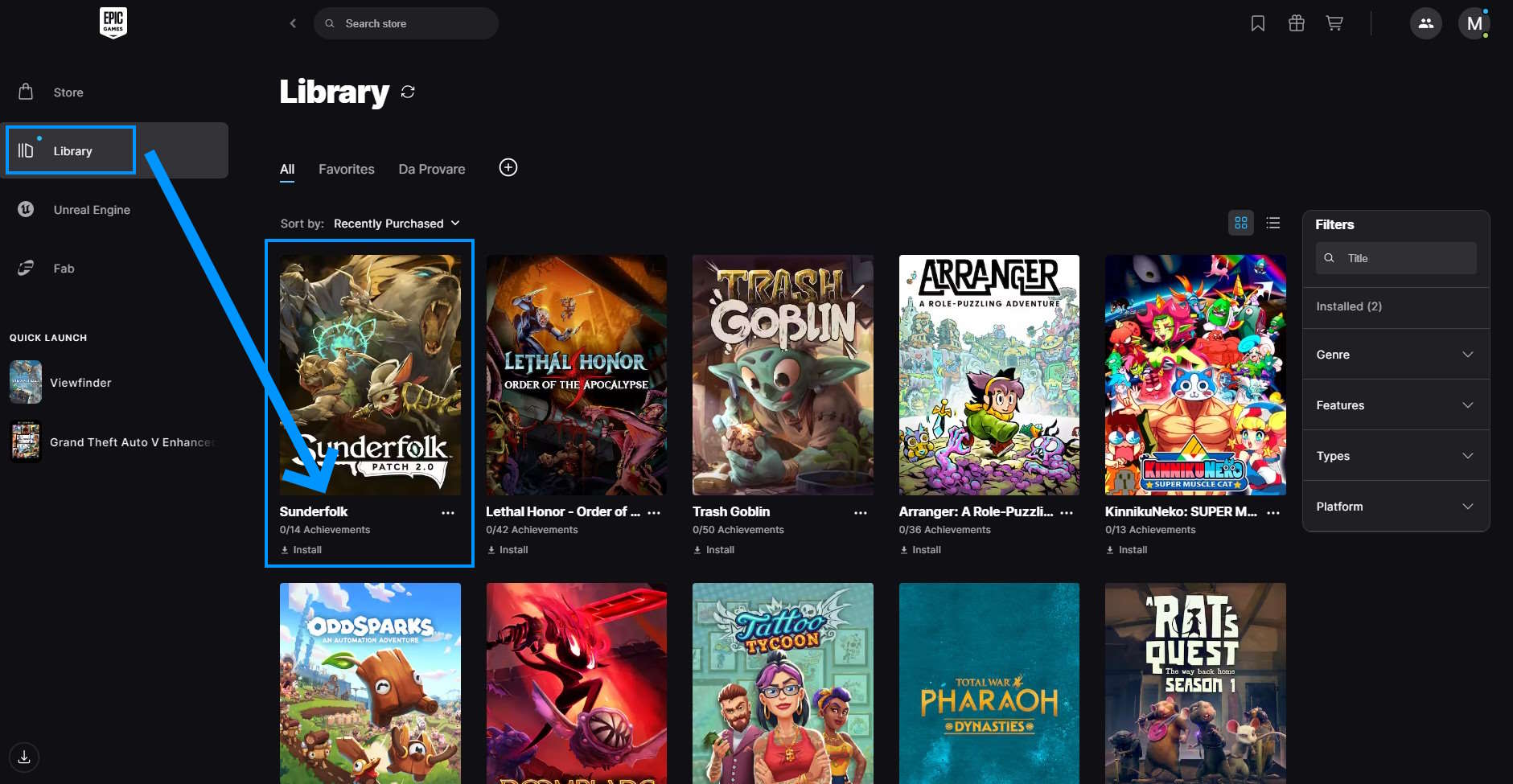Open the Recently Purchased sort dropdown

pos(397,224)
